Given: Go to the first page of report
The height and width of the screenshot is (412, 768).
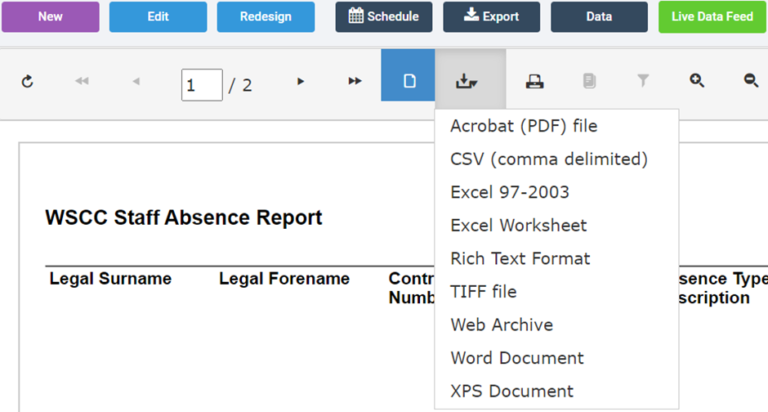Looking at the screenshot, I should (x=82, y=81).
